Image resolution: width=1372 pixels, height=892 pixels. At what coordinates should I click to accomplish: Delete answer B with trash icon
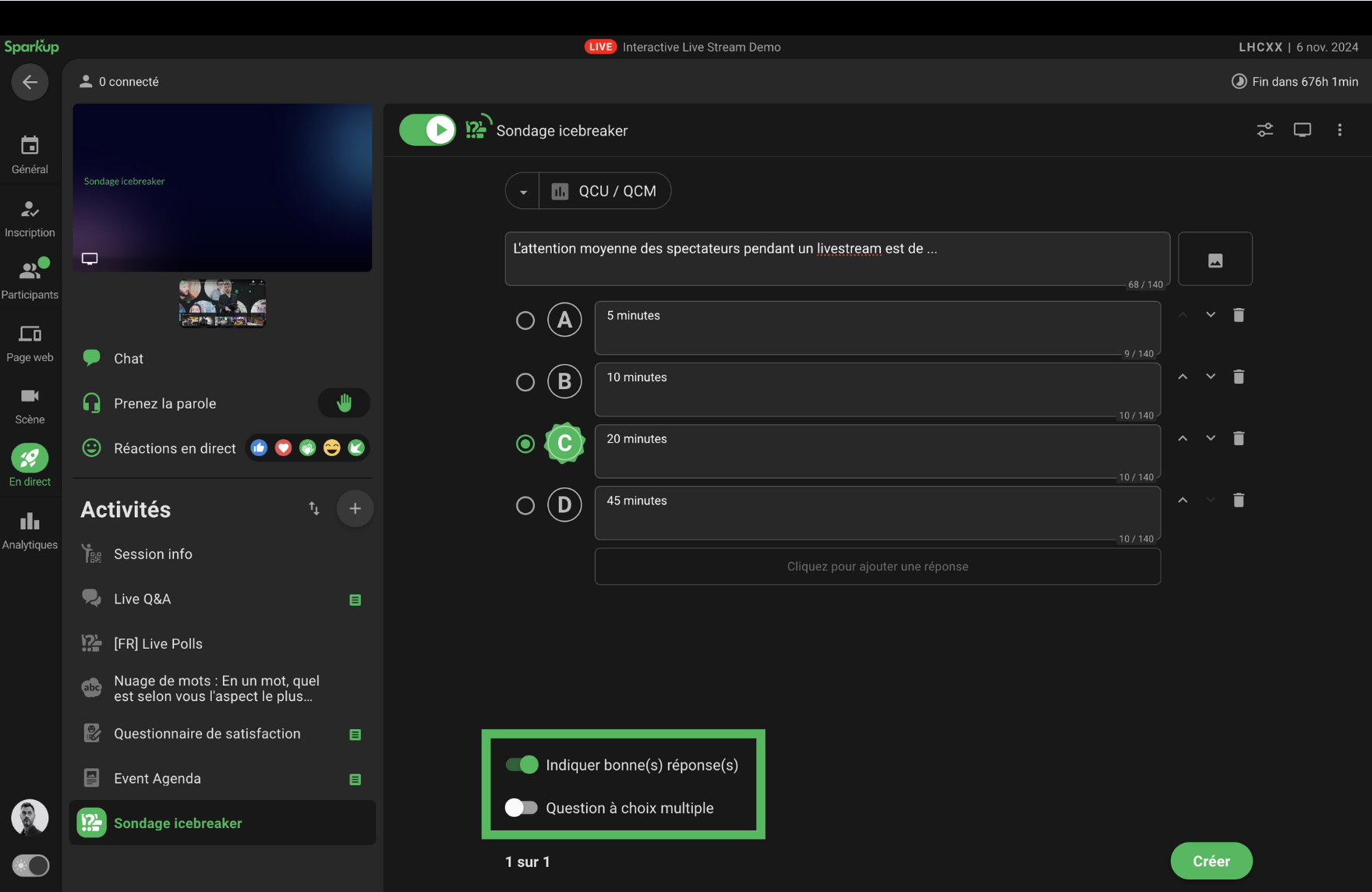(1238, 377)
